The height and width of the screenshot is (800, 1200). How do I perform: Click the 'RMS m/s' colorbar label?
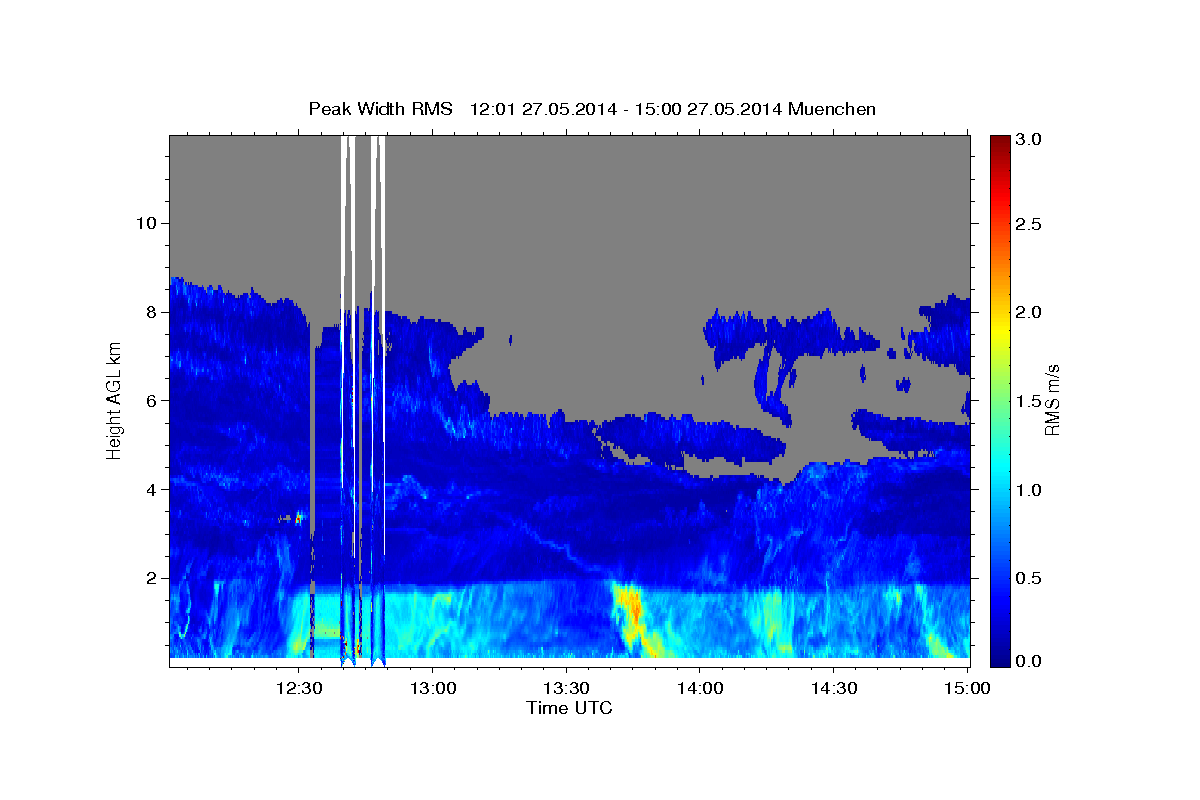(1051, 399)
